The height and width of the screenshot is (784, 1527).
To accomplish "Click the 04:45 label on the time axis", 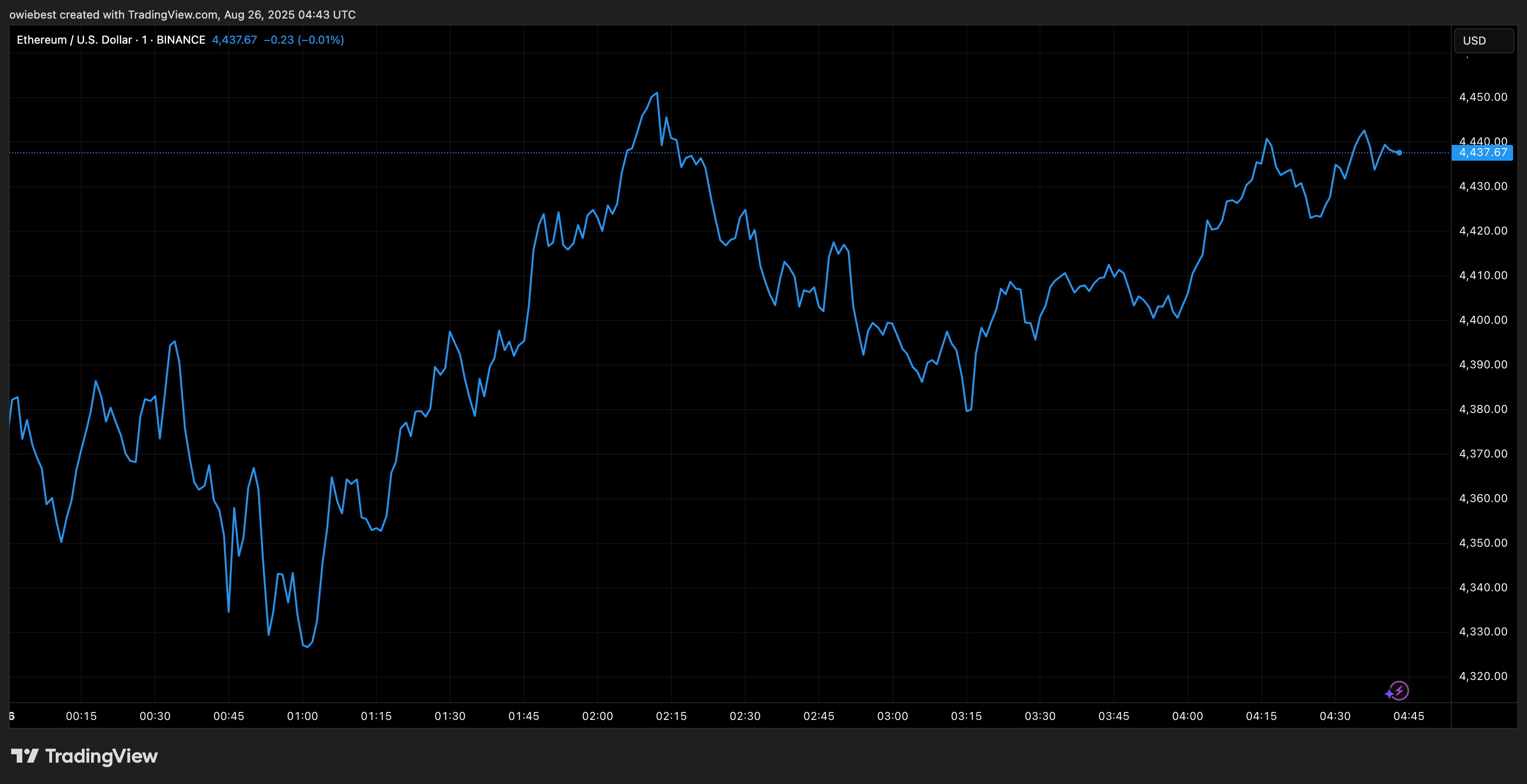I will [1409, 715].
